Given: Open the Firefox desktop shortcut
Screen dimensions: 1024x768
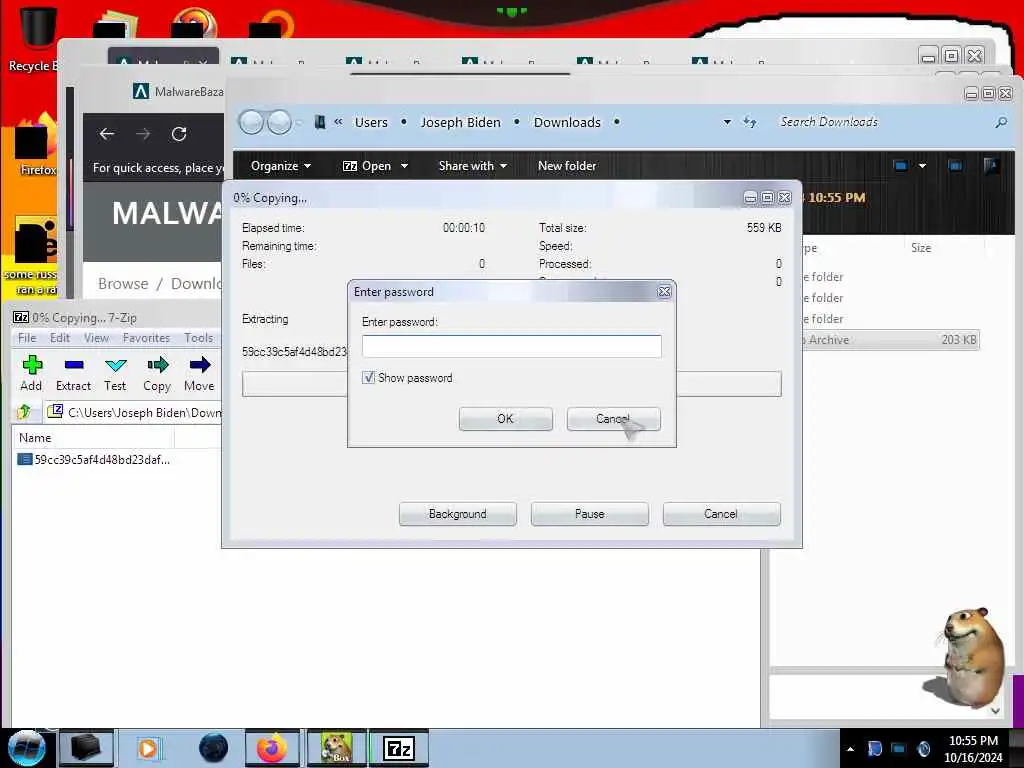Looking at the screenshot, I should (x=36, y=147).
